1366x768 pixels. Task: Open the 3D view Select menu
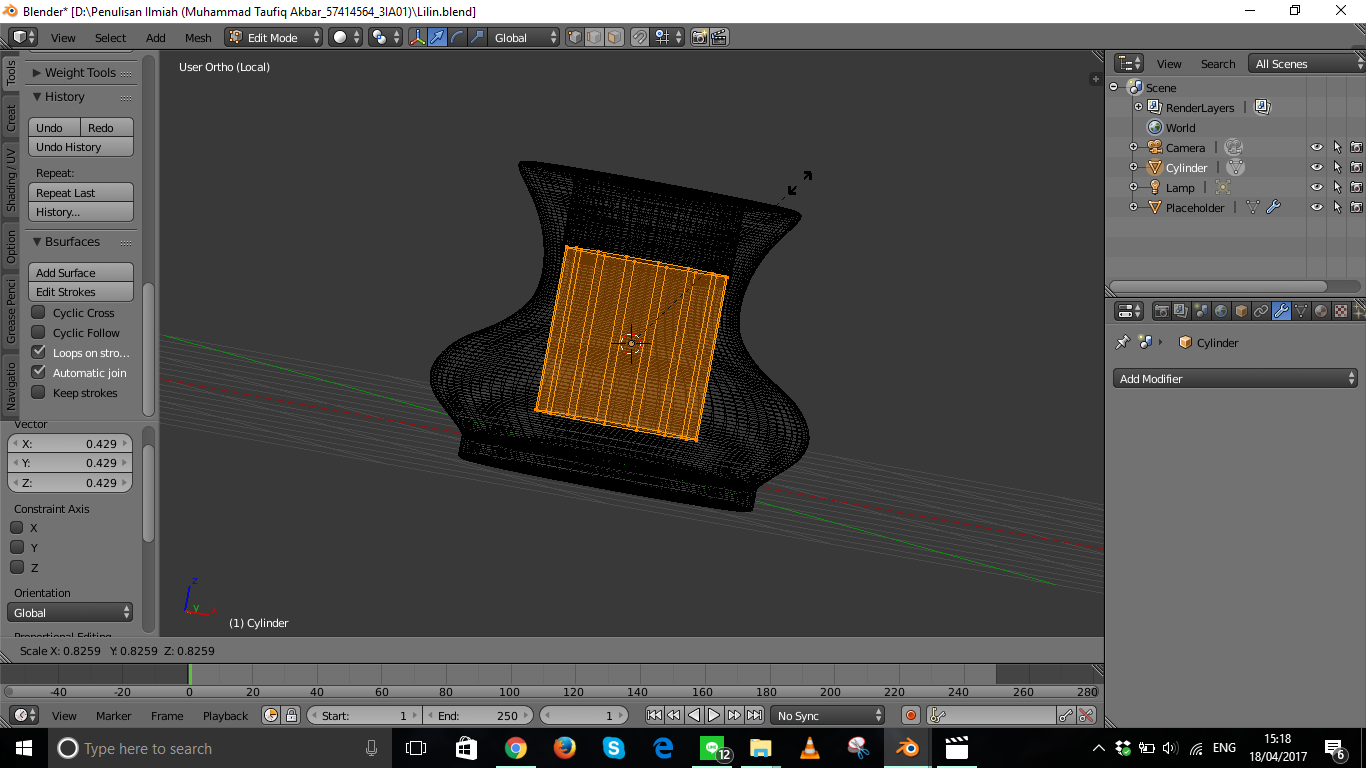tap(110, 37)
